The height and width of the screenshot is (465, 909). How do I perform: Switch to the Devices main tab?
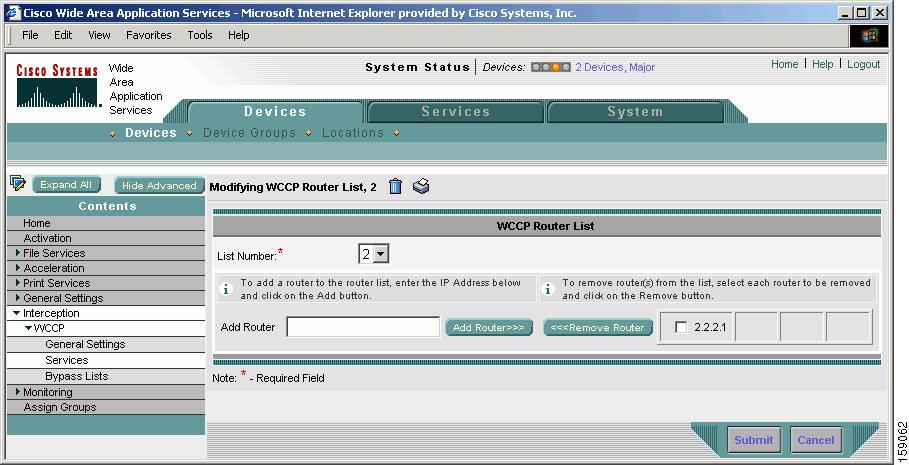(x=275, y=112)
